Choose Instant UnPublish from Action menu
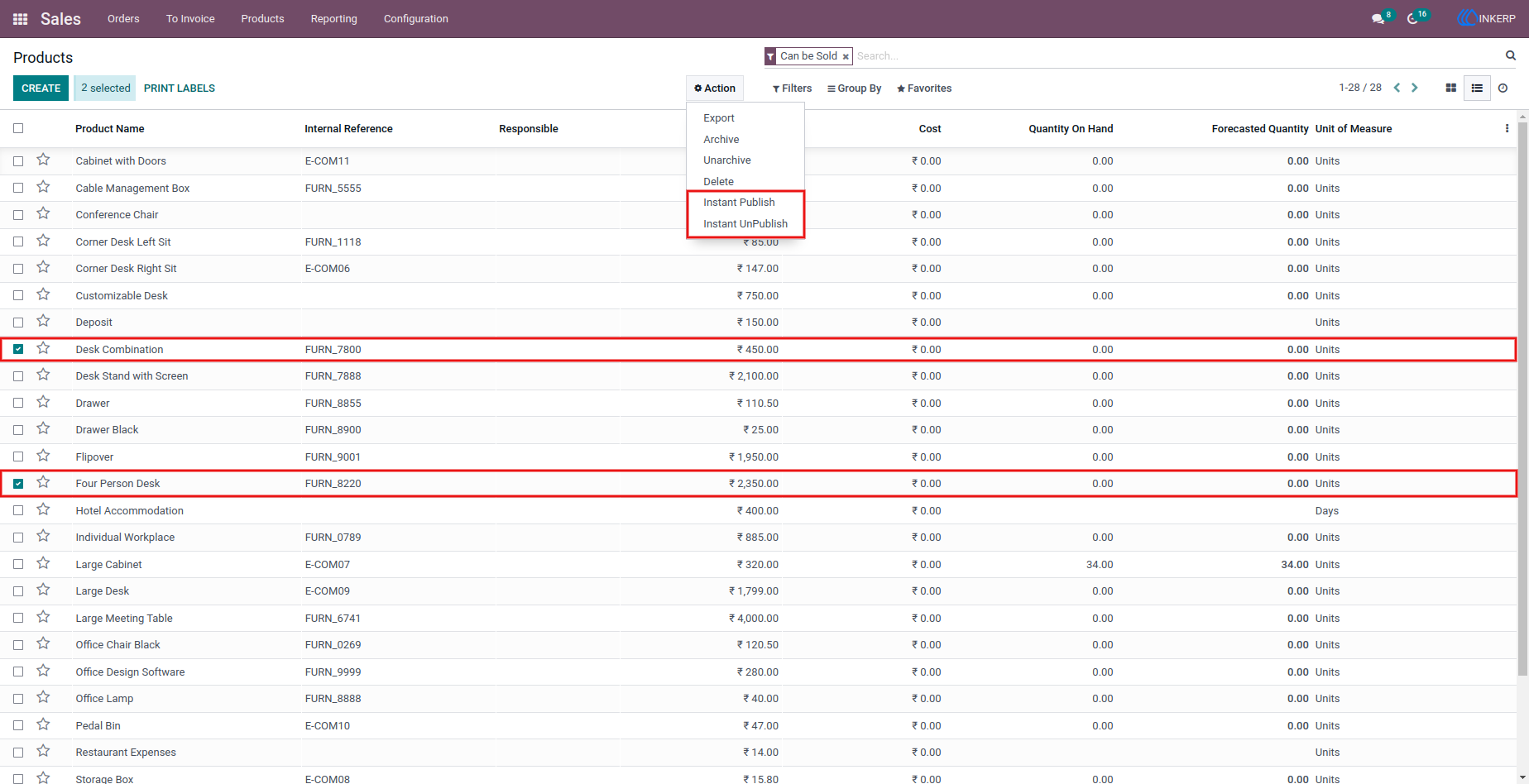The height and width of the screenshot is (784, 1529). click(745, 224)
